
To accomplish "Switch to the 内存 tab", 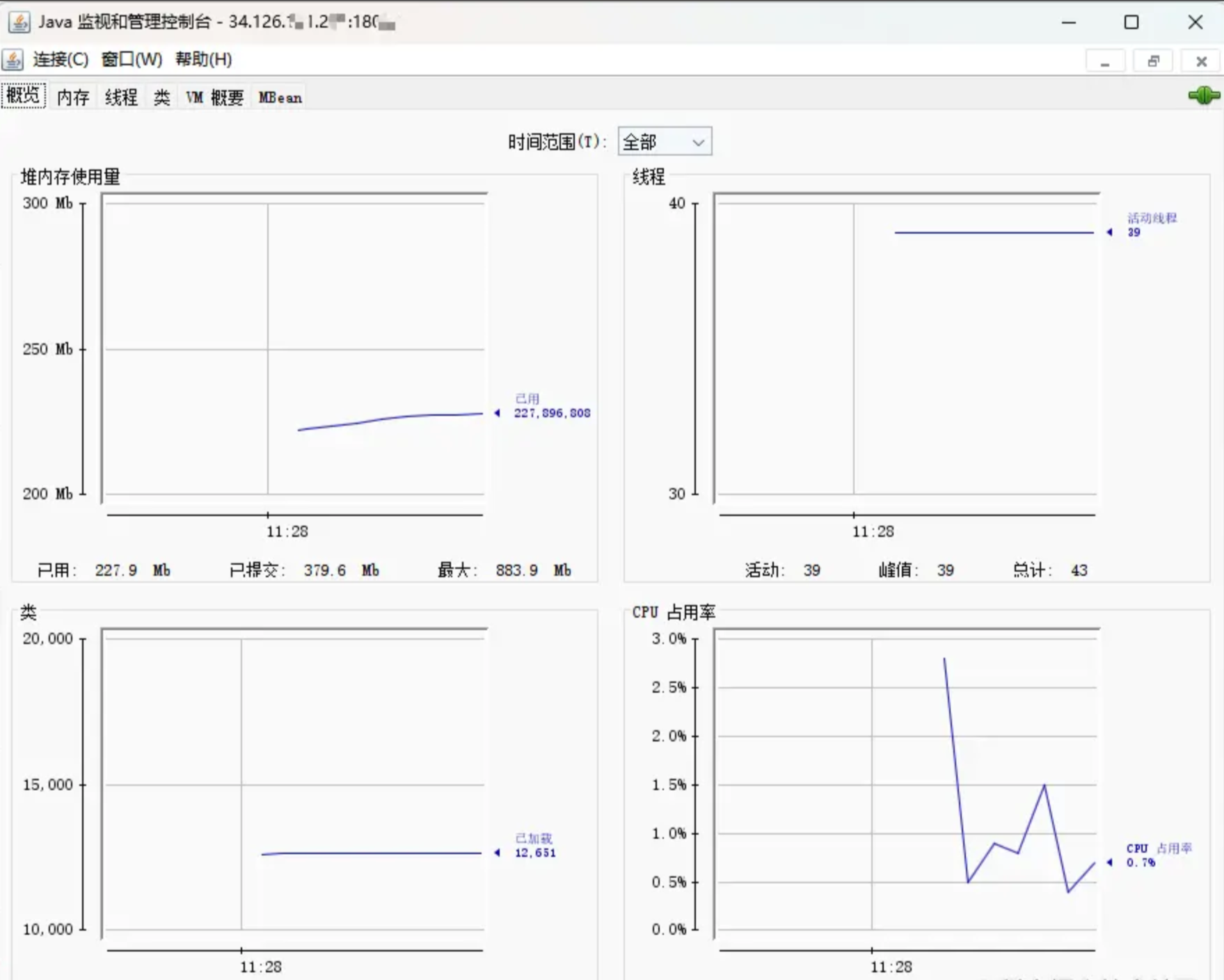I will click(x=73, y=97).
